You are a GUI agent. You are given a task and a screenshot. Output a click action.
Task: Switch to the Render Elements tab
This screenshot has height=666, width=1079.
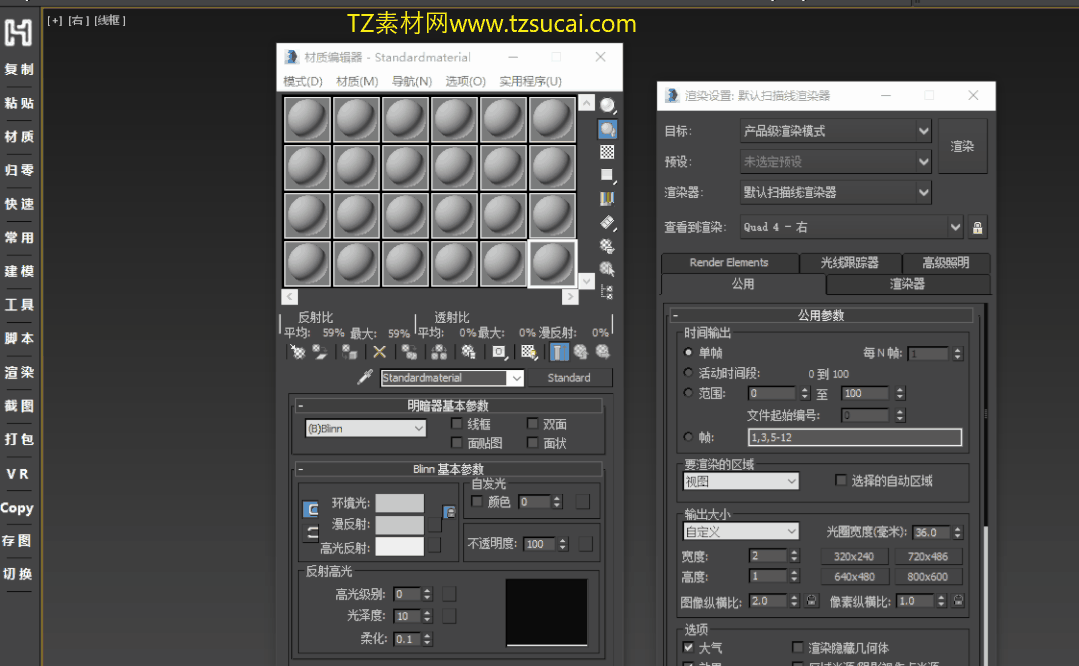729,263
